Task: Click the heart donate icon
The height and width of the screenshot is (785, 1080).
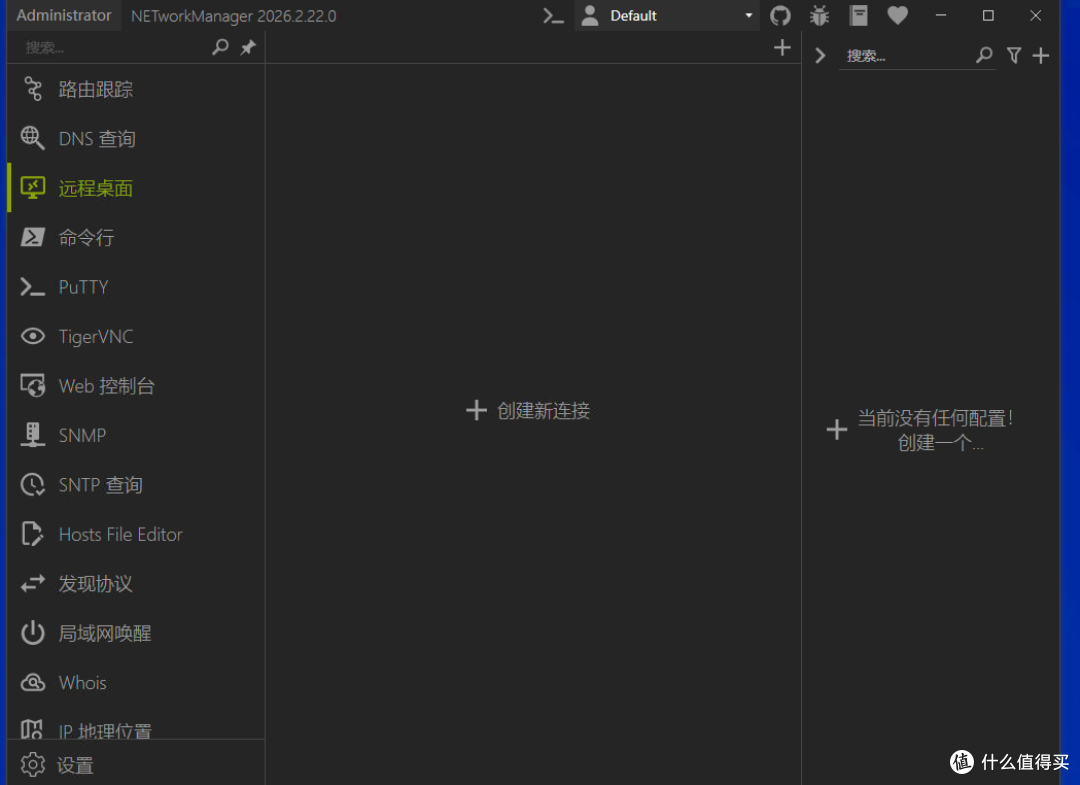Action: click(897, 15)
